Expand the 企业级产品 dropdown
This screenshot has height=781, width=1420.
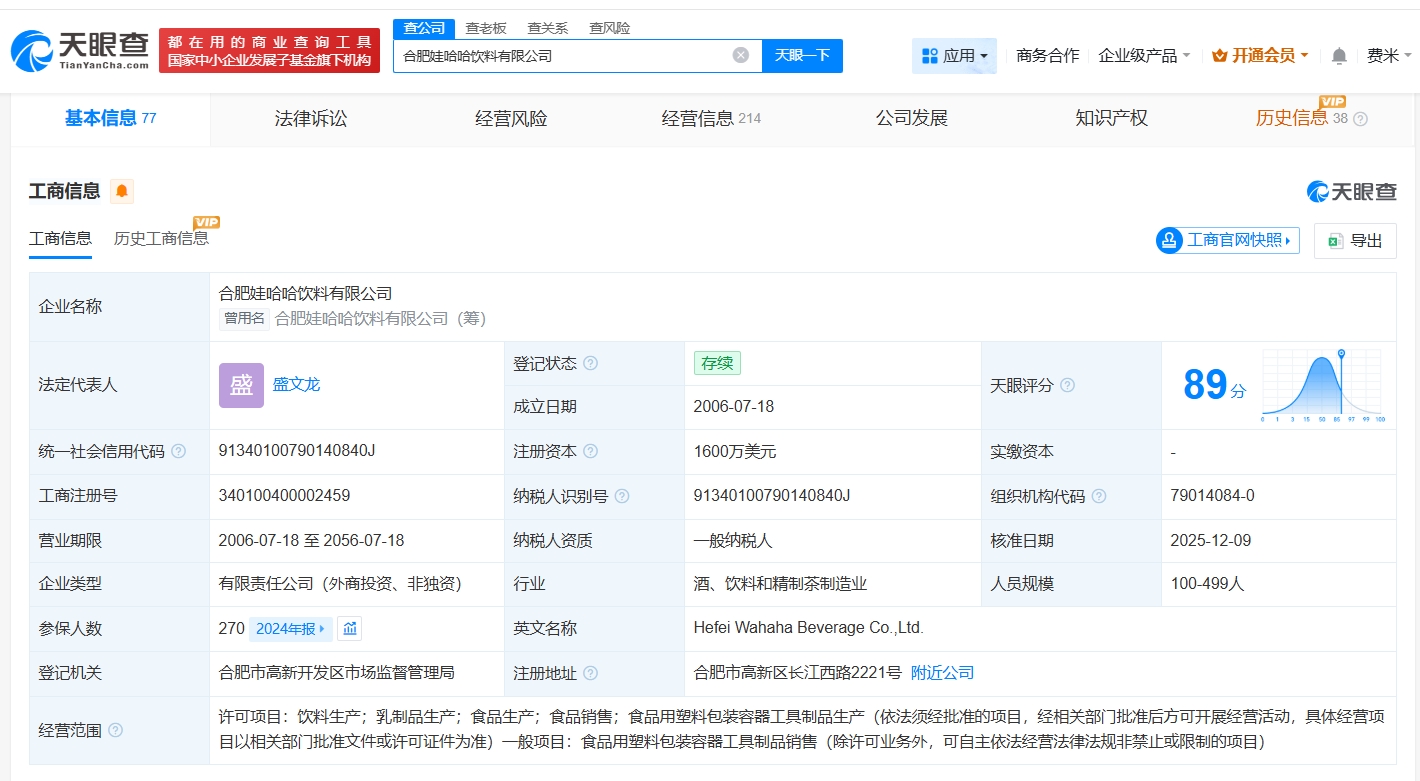(x=1144, y=56)
